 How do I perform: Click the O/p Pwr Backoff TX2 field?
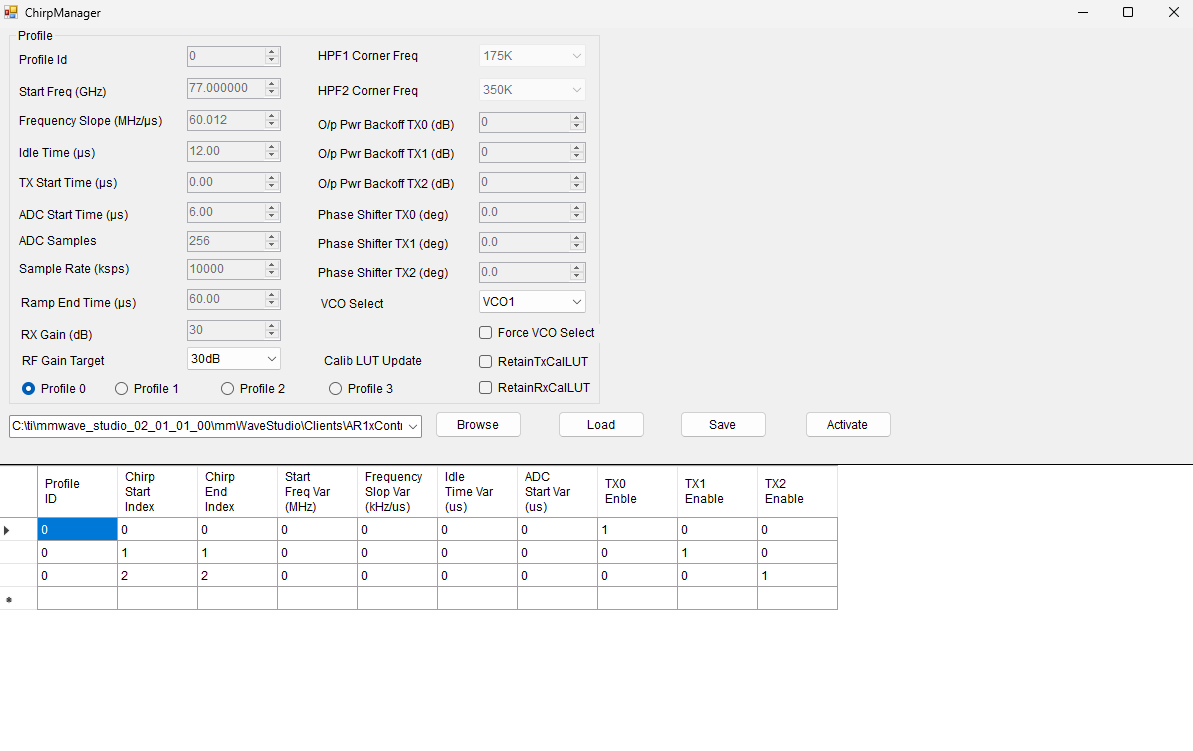(x=532, y=183)
